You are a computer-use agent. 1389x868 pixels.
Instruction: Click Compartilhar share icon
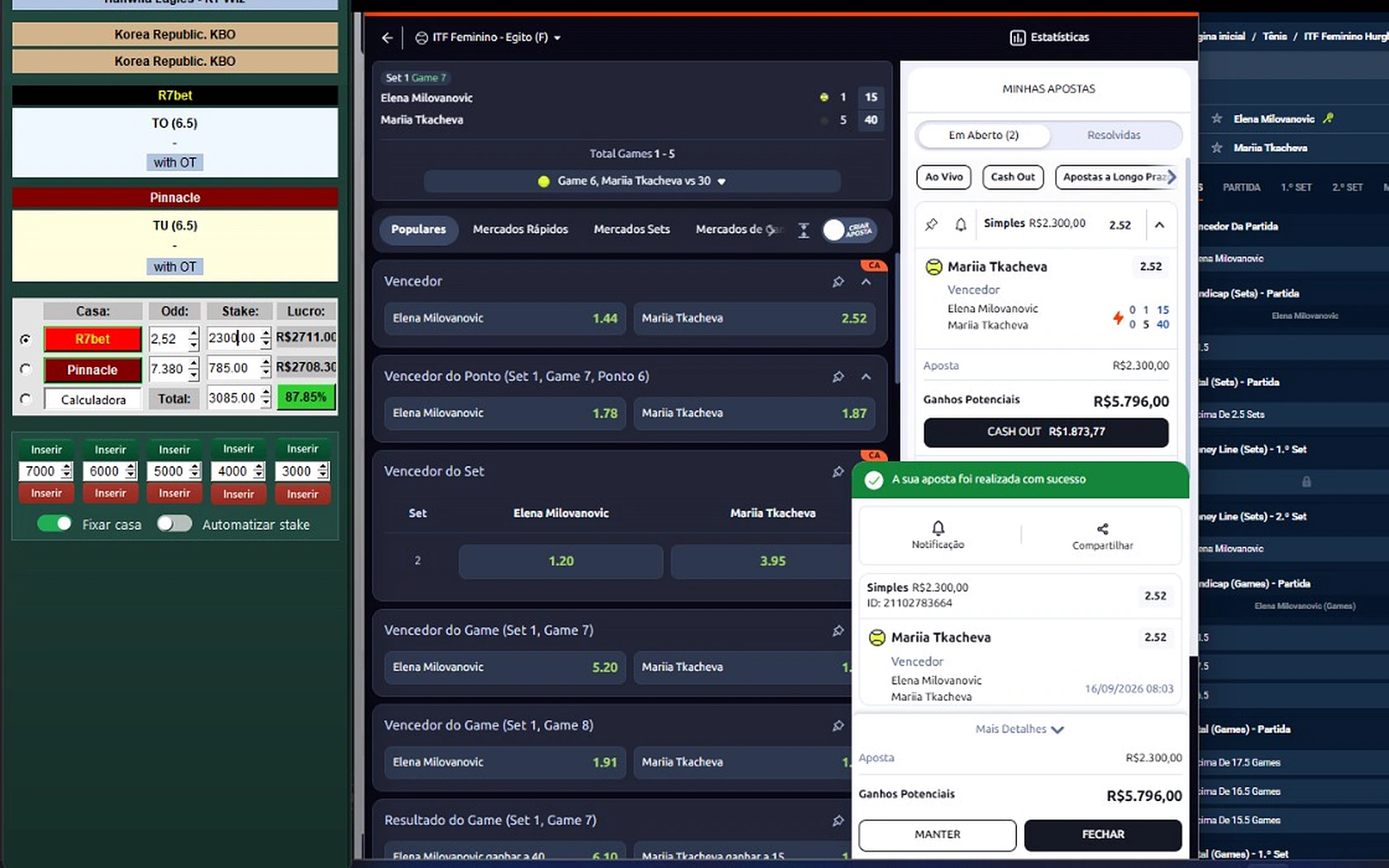click(x=1102, y=529)
